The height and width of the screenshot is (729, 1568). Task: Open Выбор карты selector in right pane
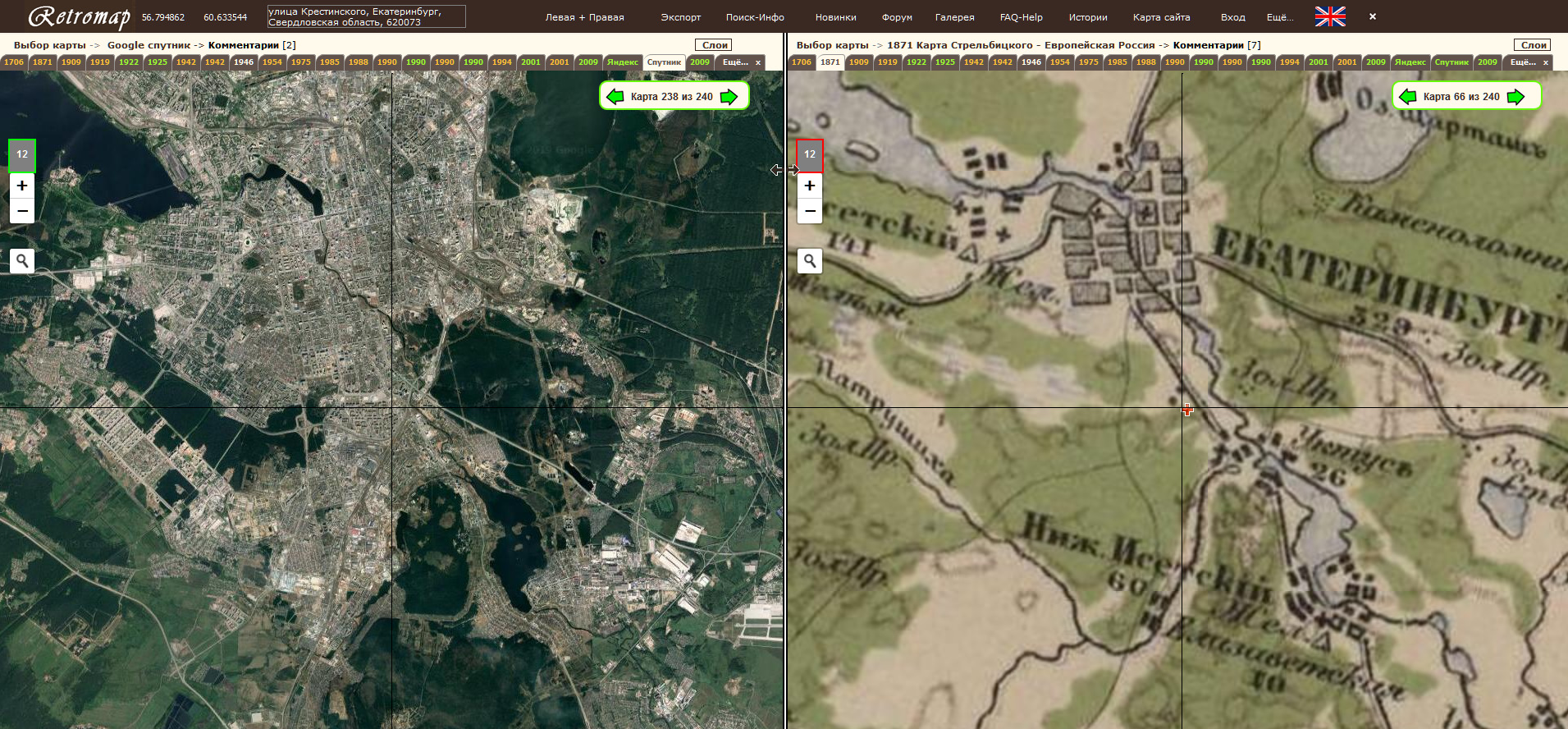click(832, 45)
